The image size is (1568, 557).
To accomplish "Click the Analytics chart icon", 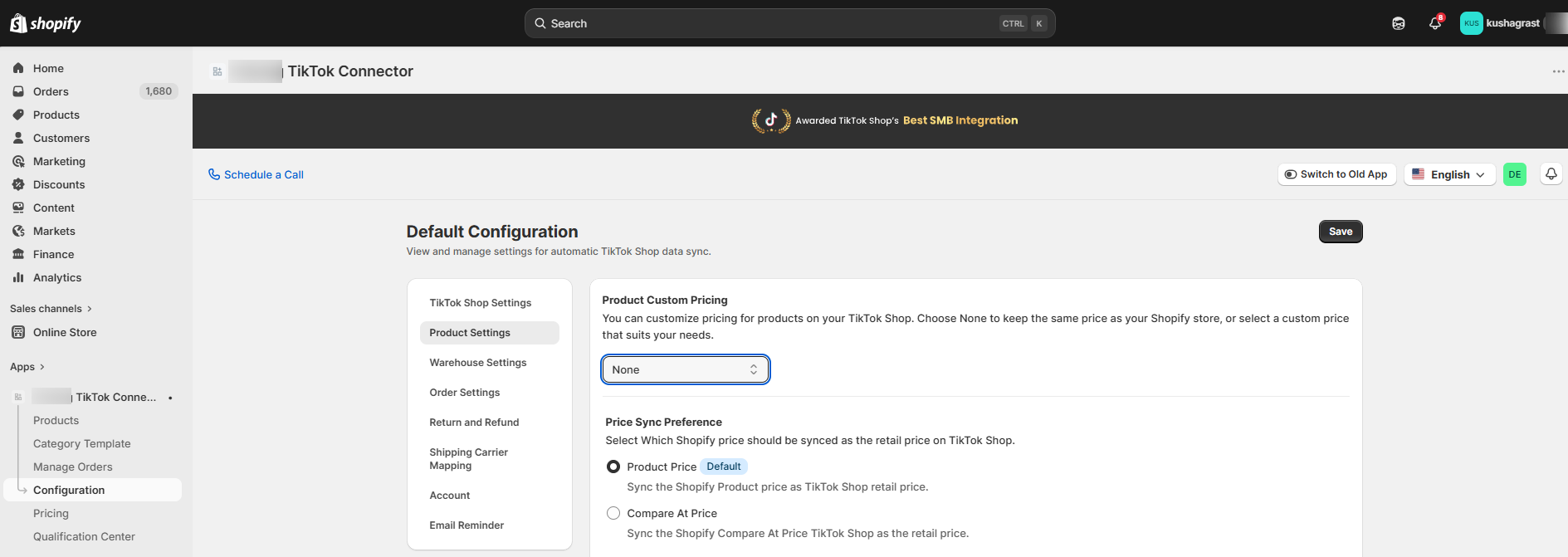I will [x=18, y=277].
